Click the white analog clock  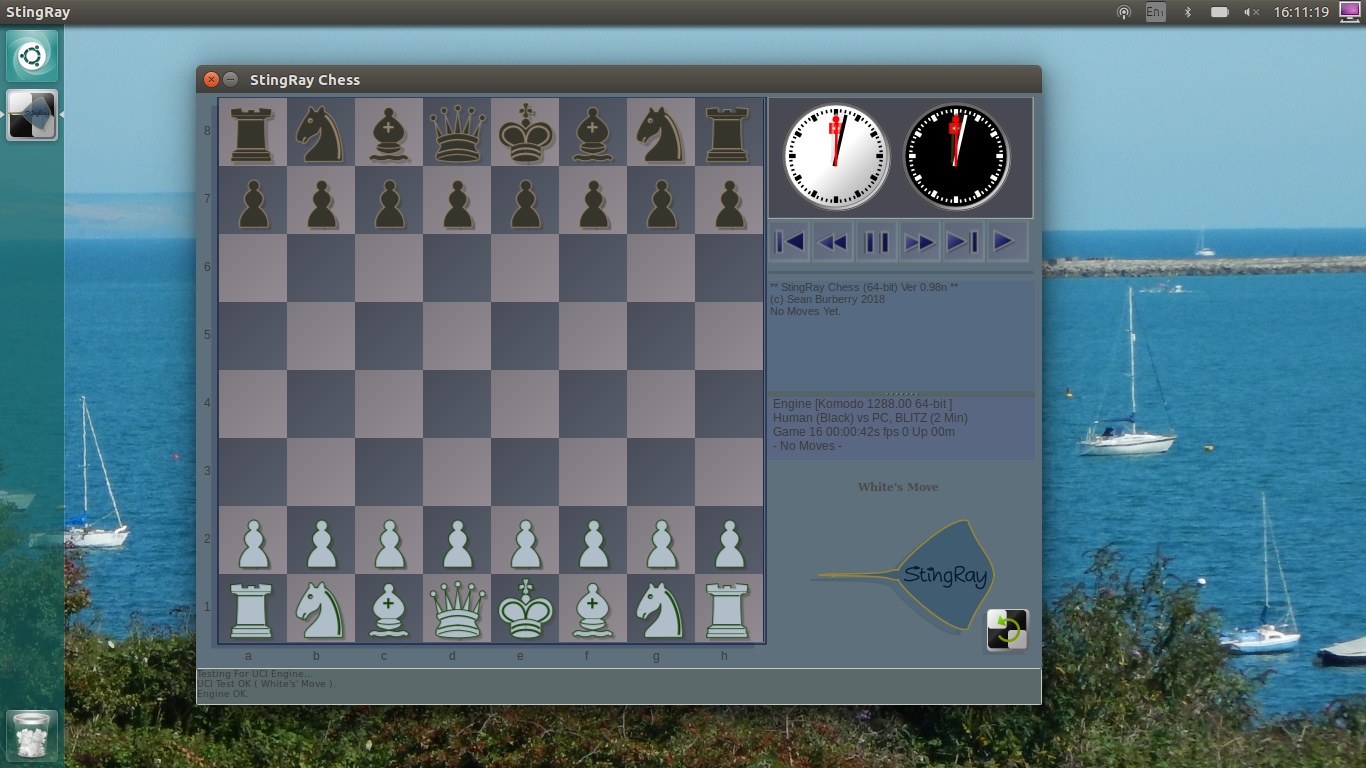pyautogui.click(x=836, y=157)
